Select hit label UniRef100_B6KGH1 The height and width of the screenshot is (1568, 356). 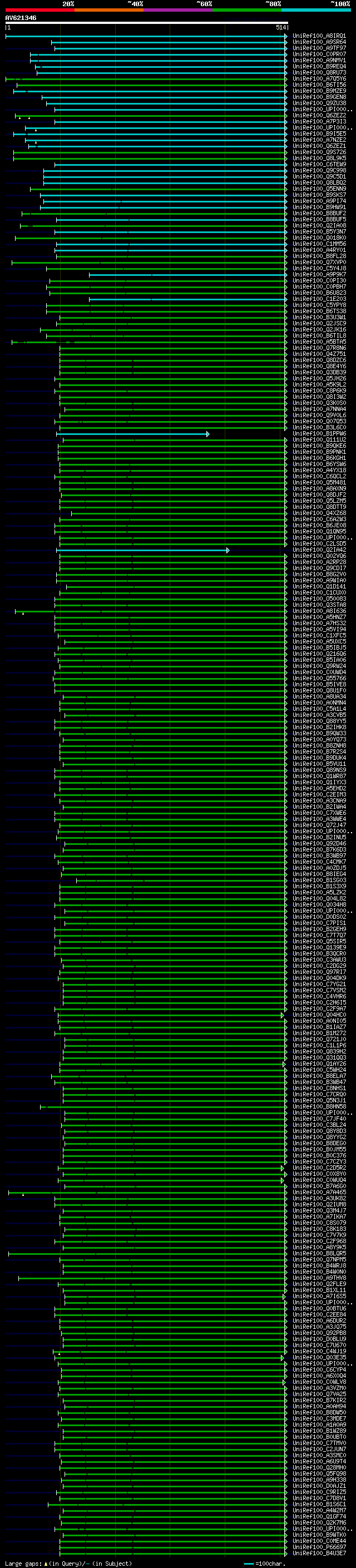pyautogui.click(x=319, y=458)
